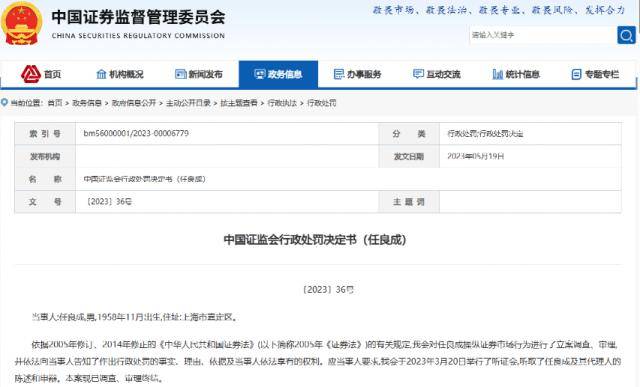Image resolution: width=640 pixels, height=387 pixels.
Task: Open 行政处罚 breadcrumb link
Action: pyautogui.click(x=322, y=103)
